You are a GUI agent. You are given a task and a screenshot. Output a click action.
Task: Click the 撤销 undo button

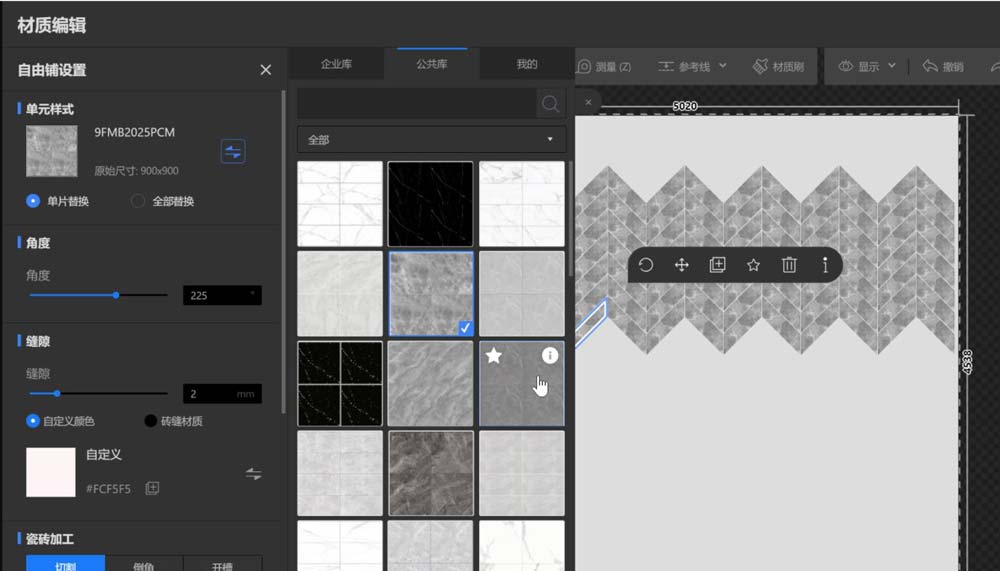tap(943, 66)
